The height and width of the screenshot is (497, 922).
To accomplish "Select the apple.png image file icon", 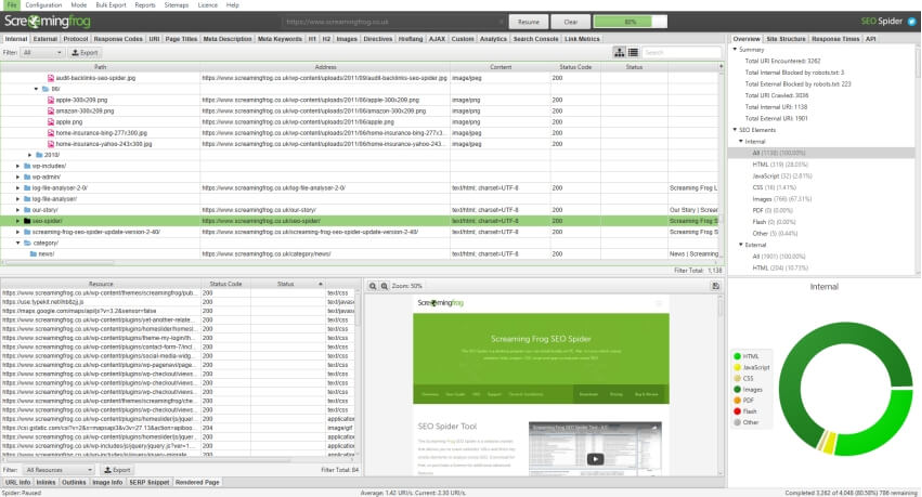I will (50, 121).
